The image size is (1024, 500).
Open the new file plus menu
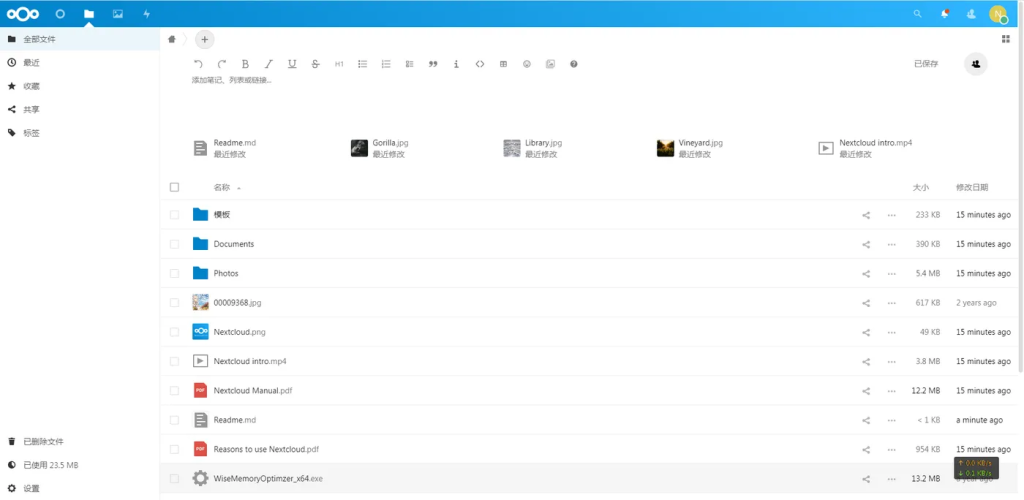[x=204, y=39]
